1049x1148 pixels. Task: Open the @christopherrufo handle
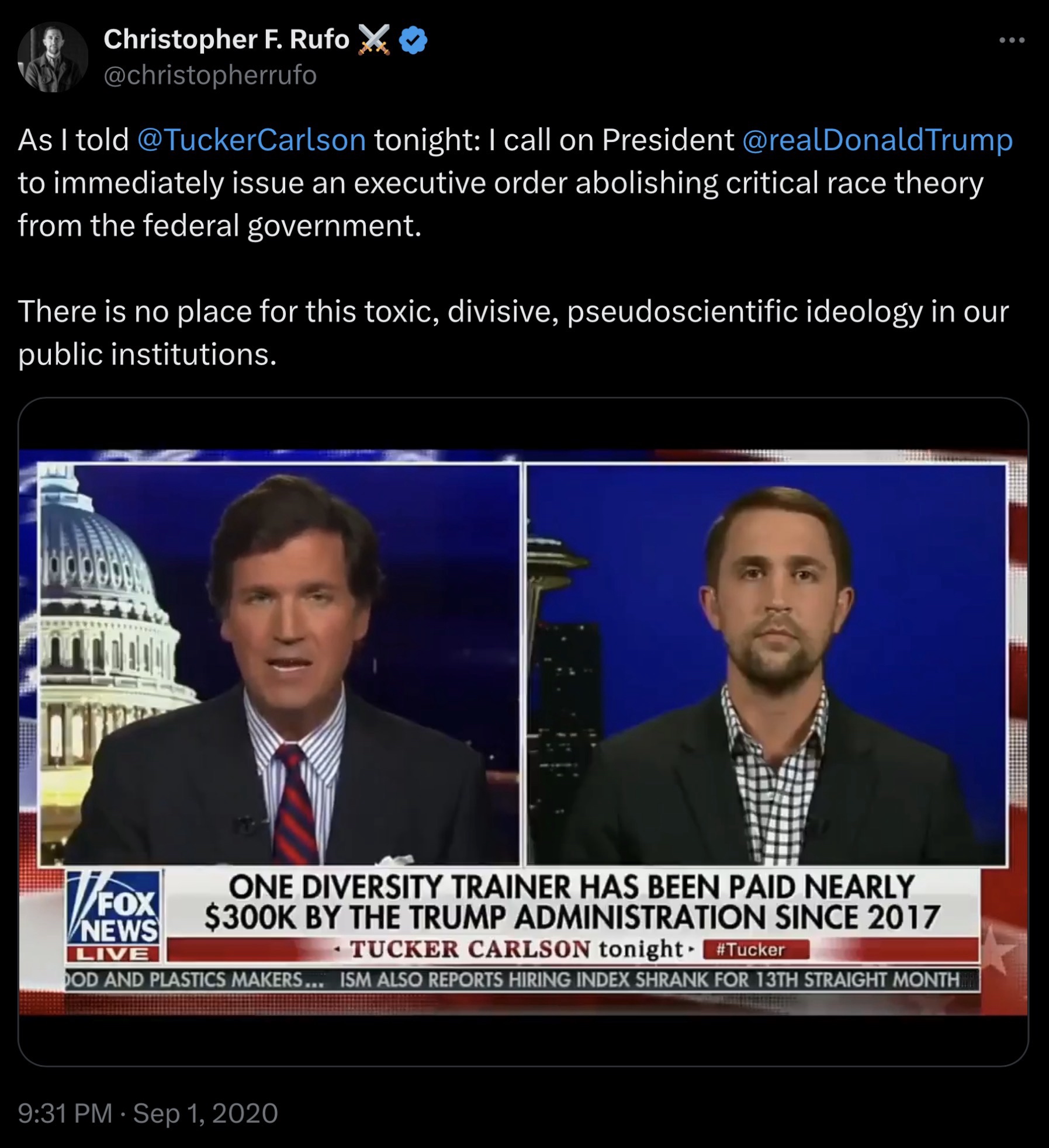pyautogui.click(x=210, y=75)
